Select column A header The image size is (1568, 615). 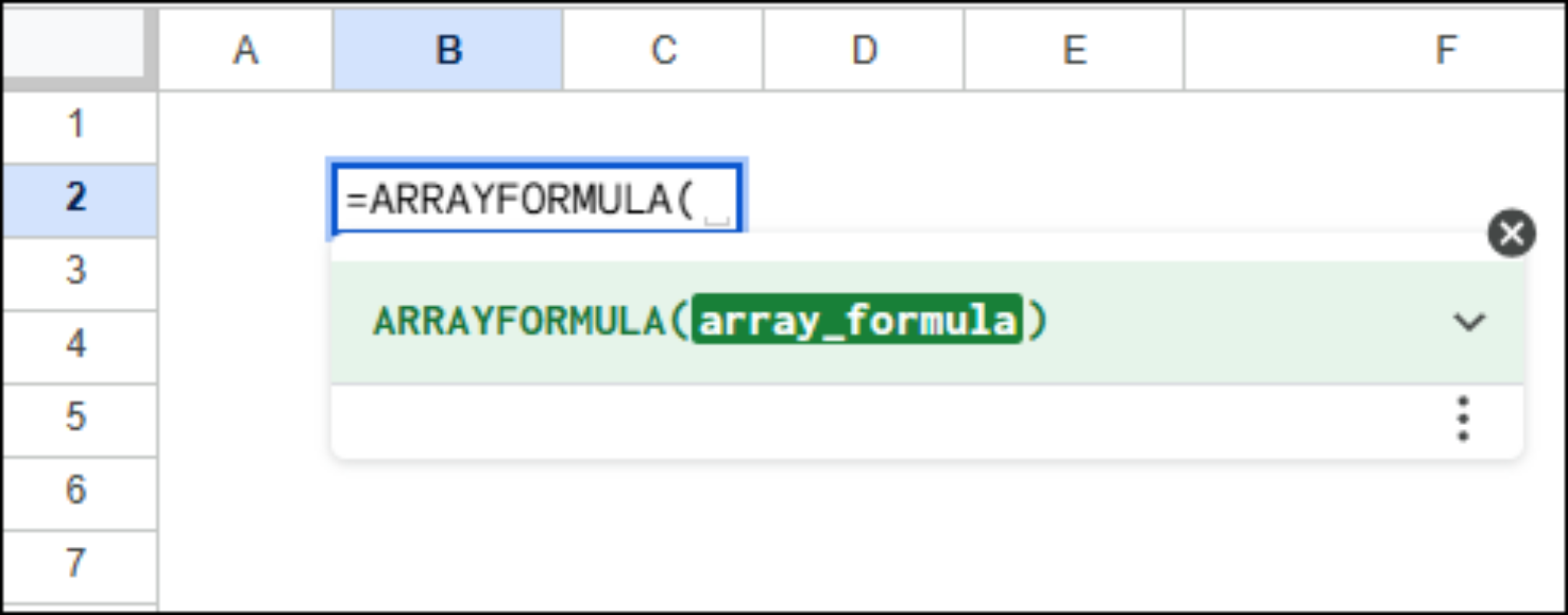tap(245, 51)
